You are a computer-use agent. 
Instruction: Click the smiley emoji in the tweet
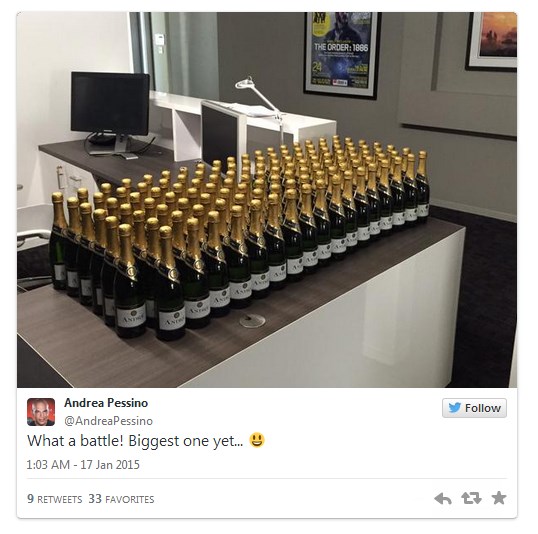tap(257, 440)
